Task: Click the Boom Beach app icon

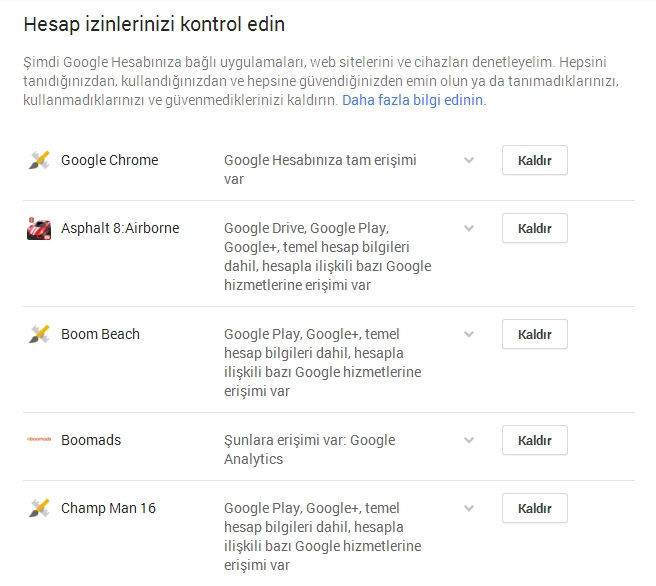Action: (39, 334)
